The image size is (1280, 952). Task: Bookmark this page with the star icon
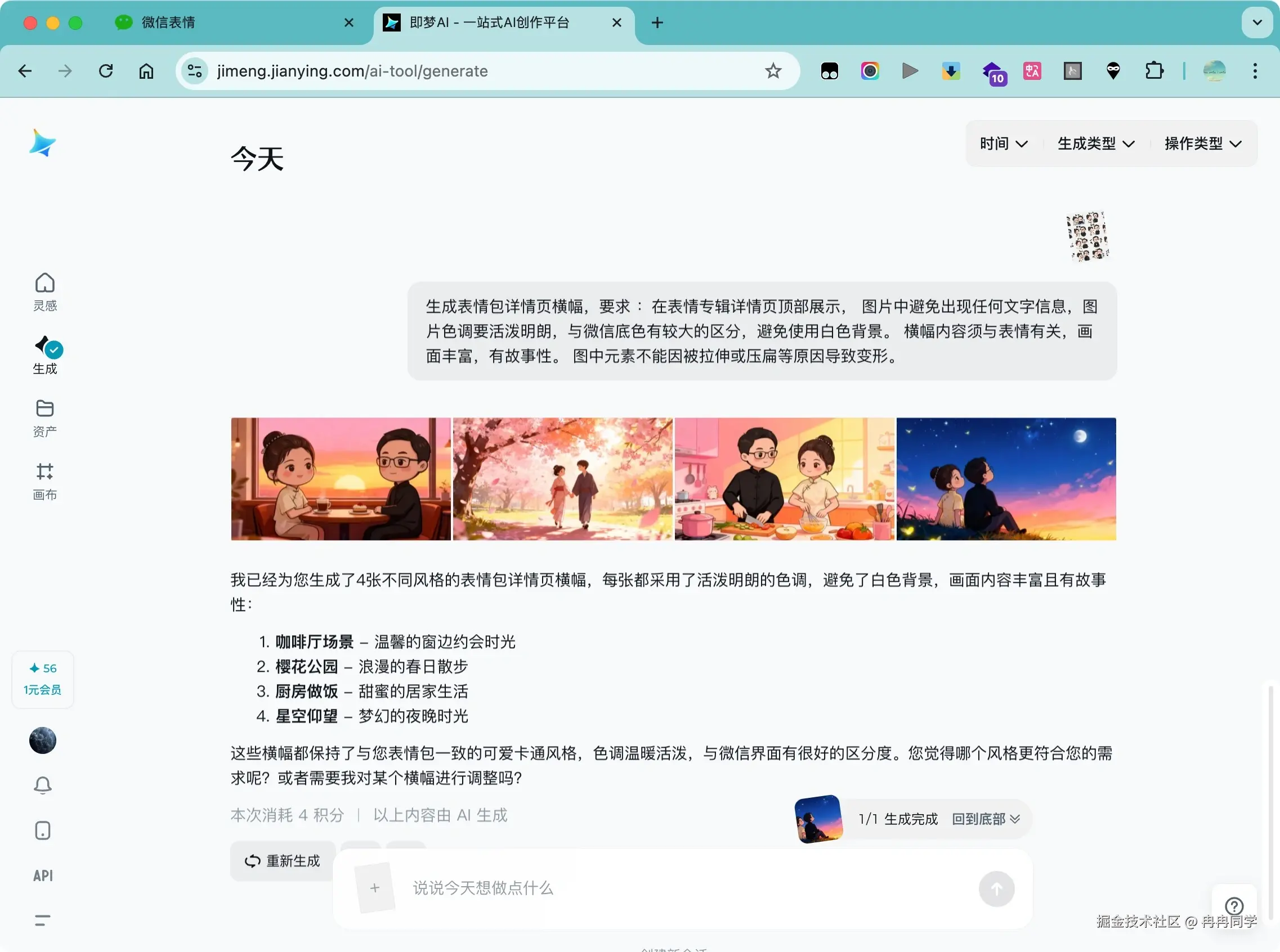773,71
